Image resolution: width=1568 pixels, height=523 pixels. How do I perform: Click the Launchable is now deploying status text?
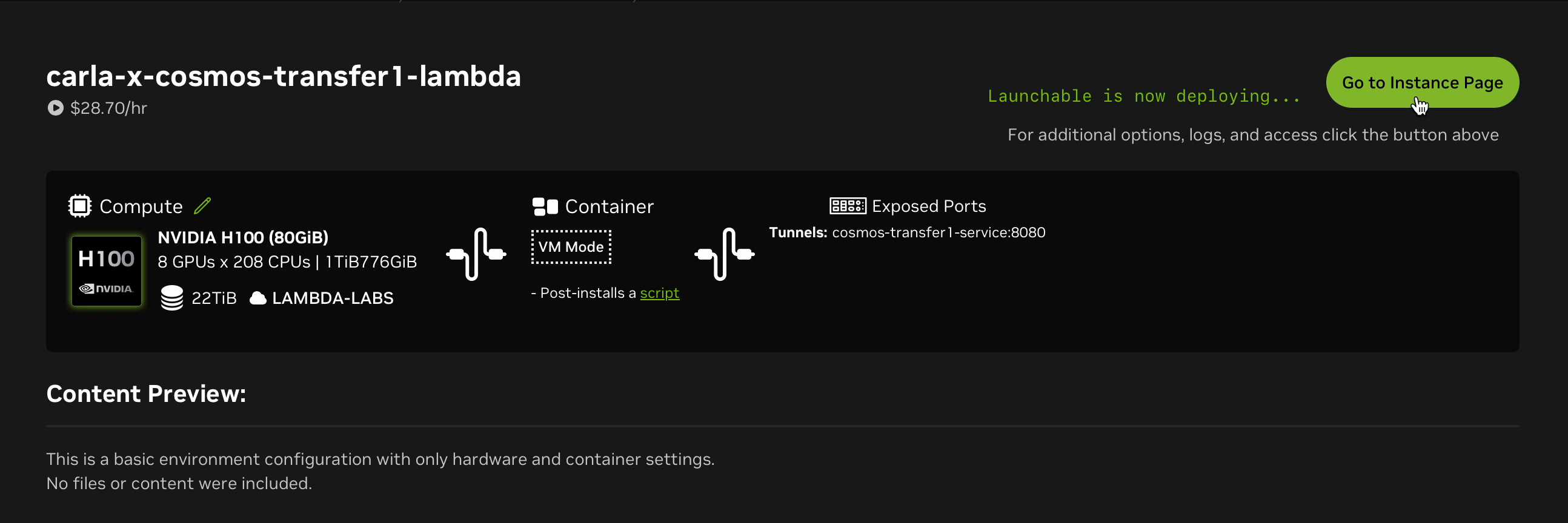click(x=1143, y=96)
